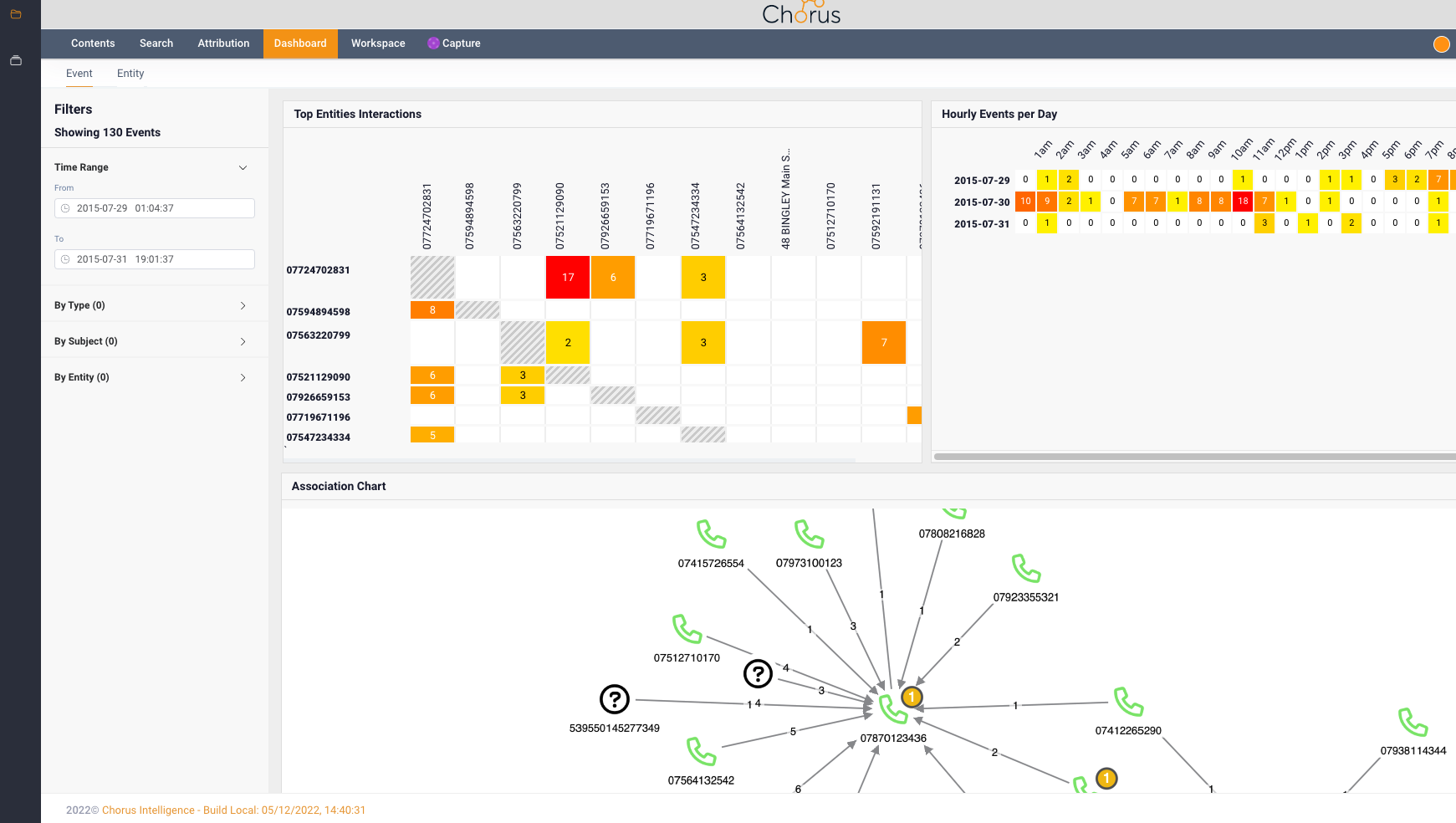Click the clock icon in the From date field
This screenshot has width=1456, height=823.
tap(64, 207)
